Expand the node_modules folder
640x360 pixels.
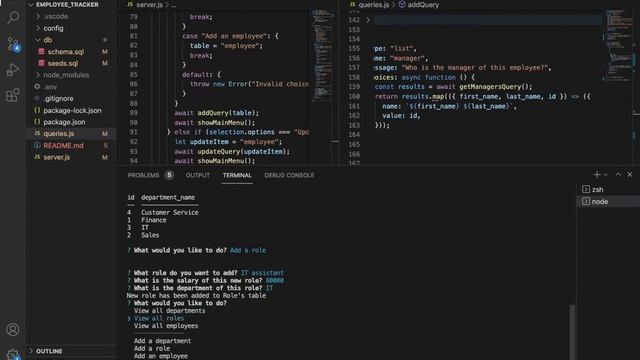click(x=66, y=75)
